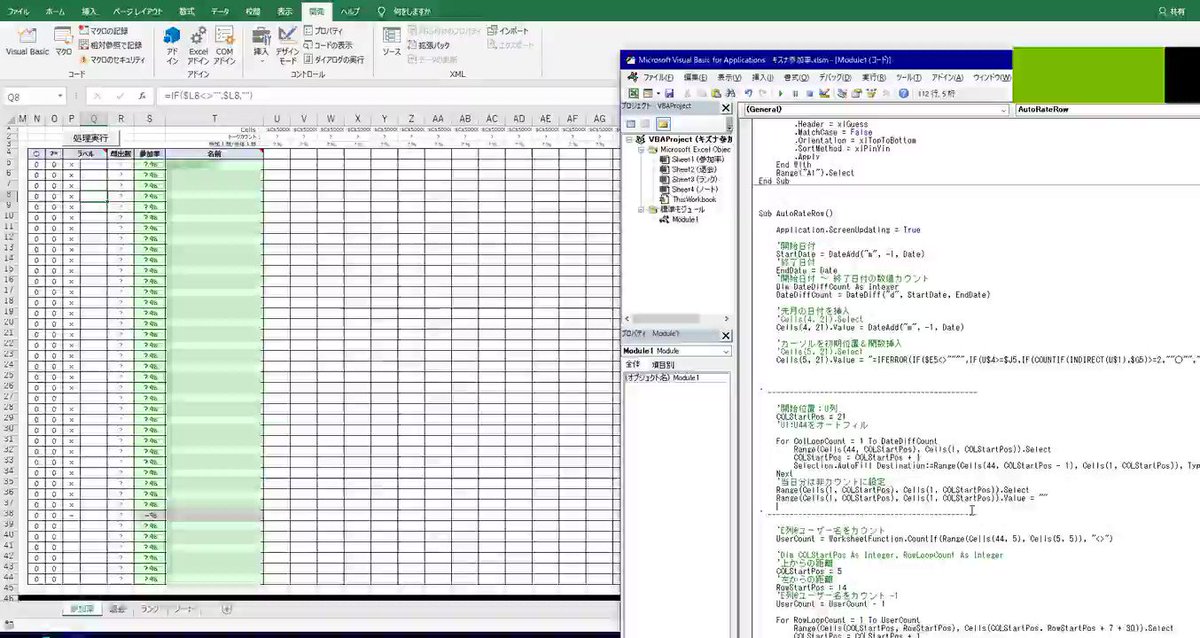
Task: Click View Code icon in Project pane
Action: 631,124
